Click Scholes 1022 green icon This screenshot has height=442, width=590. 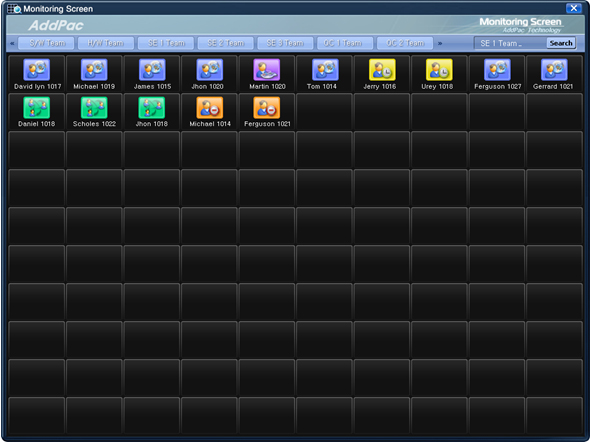tap(94, 108)
